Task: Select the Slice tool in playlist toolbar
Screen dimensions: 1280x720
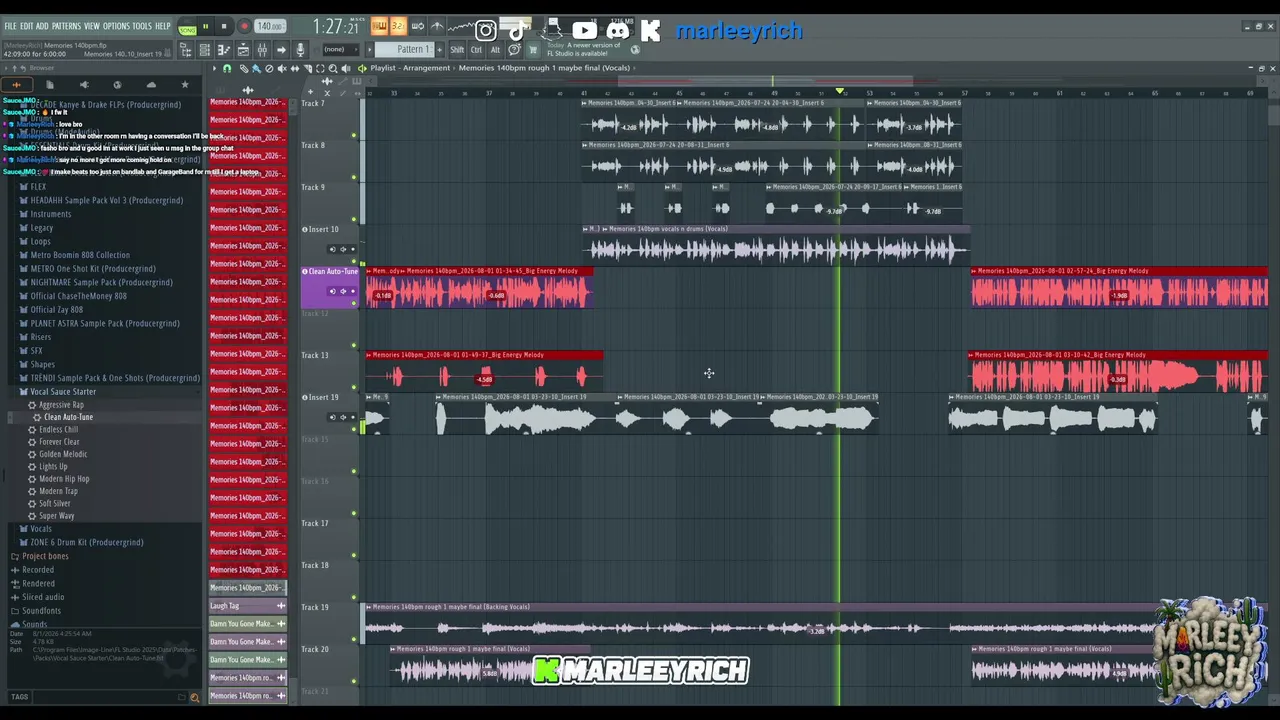Action: coord(307,68)
